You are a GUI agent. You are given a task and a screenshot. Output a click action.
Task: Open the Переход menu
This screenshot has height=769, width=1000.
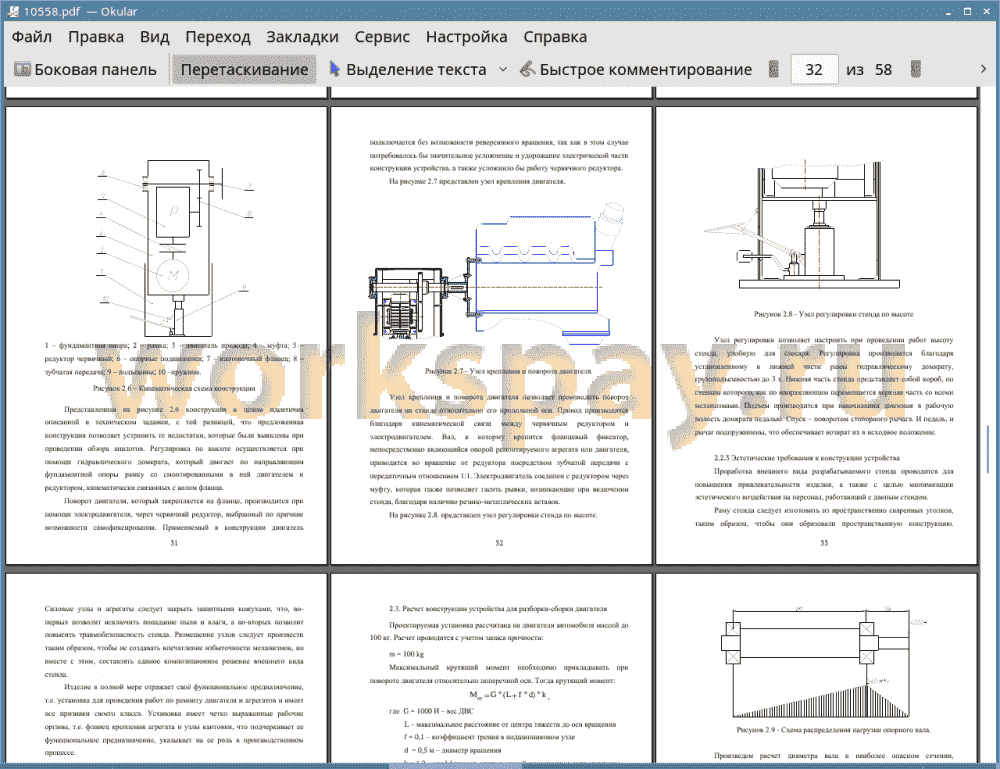pyautogui.click(x=217, y=37)
